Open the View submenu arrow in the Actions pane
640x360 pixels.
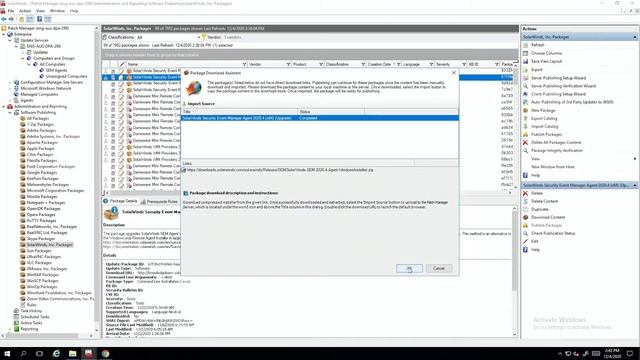(635, 159)
